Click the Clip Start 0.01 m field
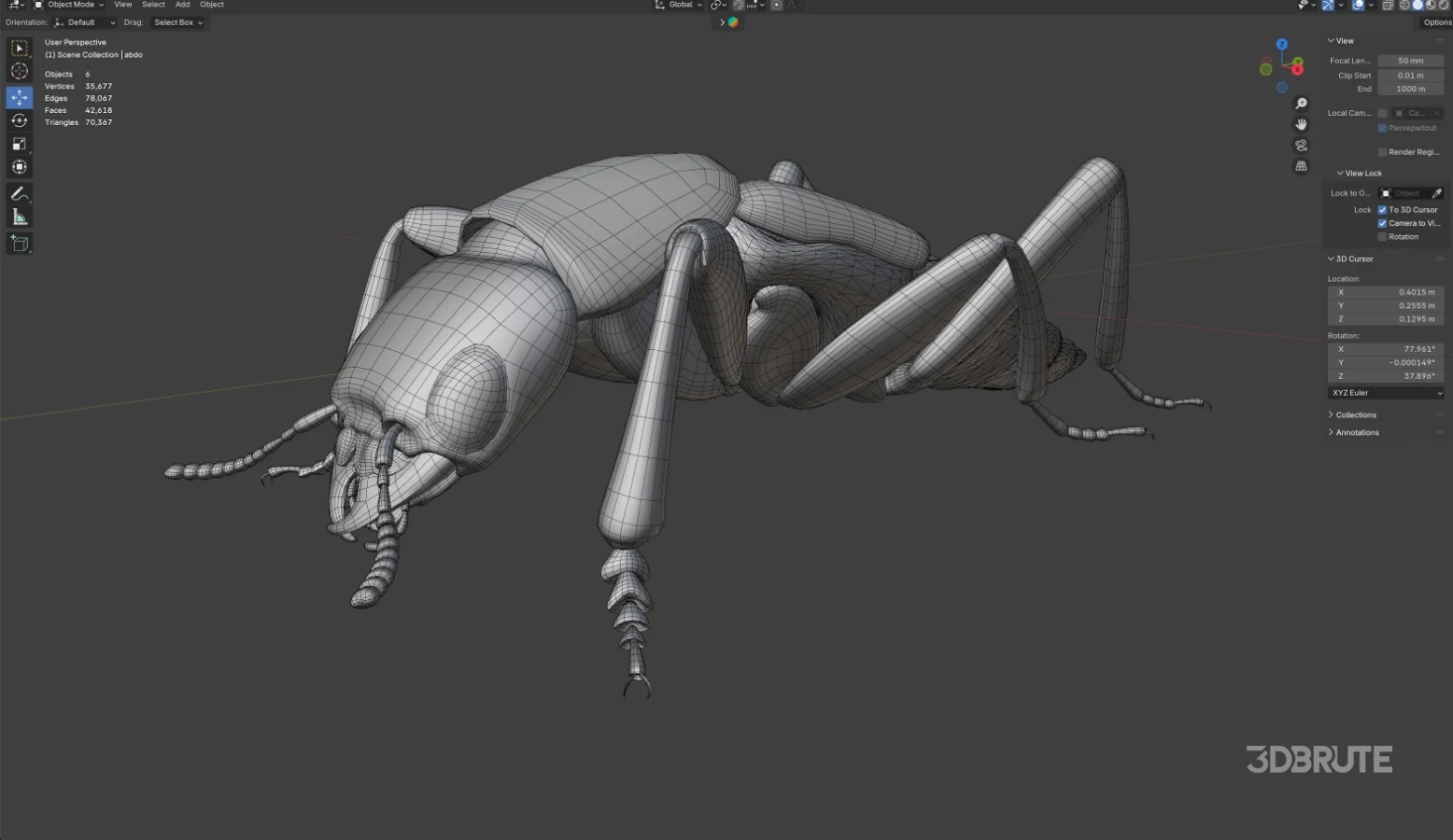Viewport: 1453px width, 840px height. click(1411, 76)
